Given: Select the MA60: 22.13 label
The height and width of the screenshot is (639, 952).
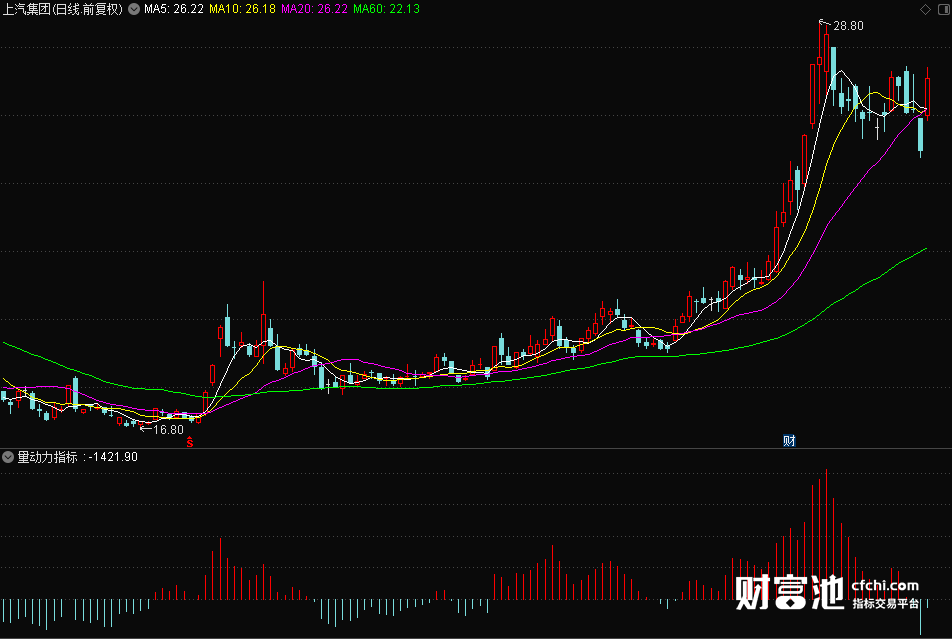Looking at the screenshot, I should tap(386, 9).
